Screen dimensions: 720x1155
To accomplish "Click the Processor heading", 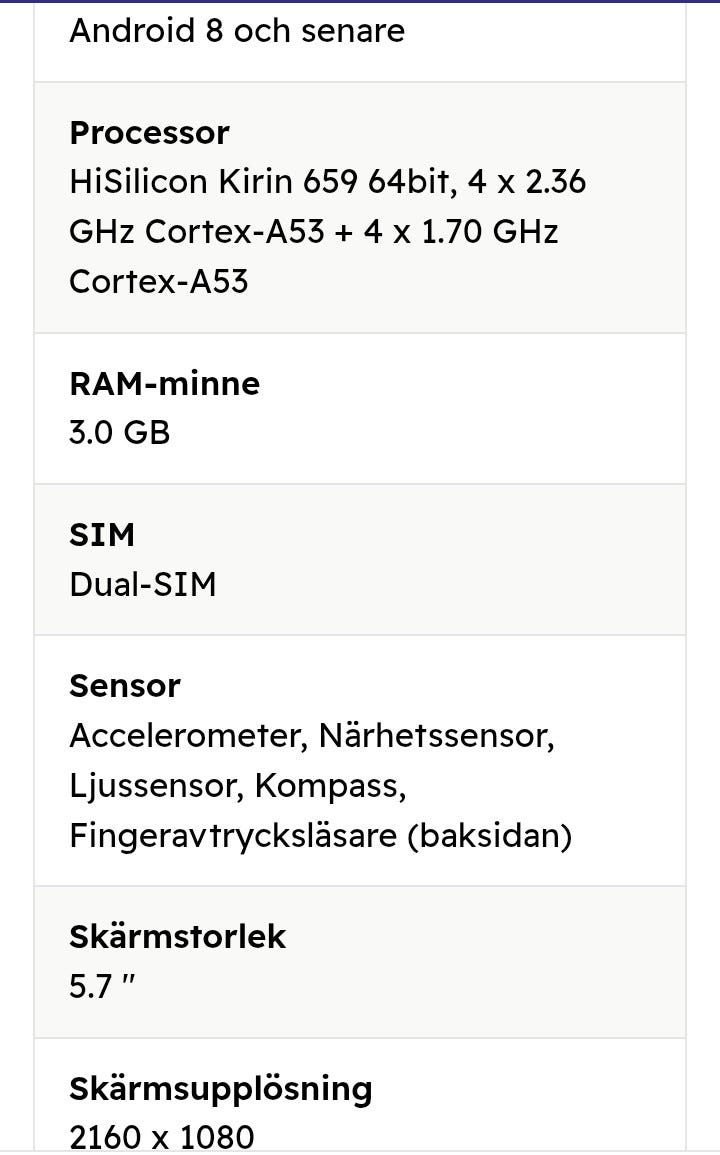I will coord(149,133).
